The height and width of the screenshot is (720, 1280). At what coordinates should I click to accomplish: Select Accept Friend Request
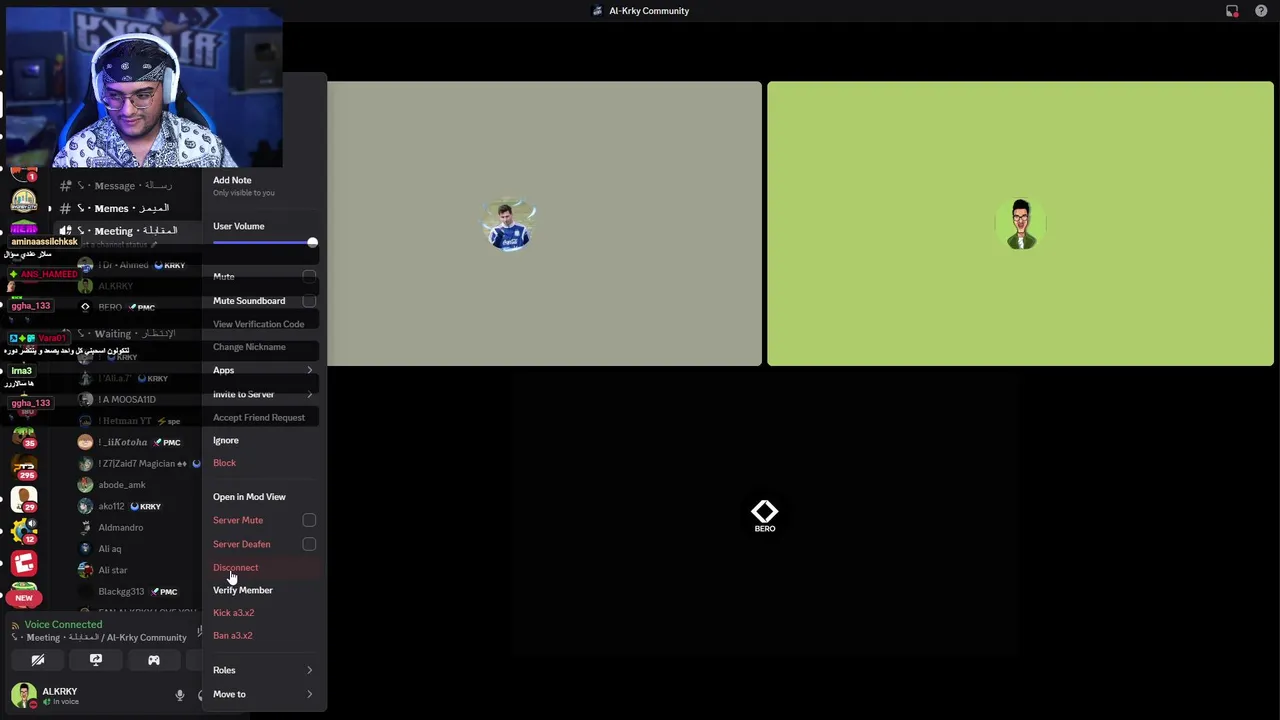click(259, 417)
